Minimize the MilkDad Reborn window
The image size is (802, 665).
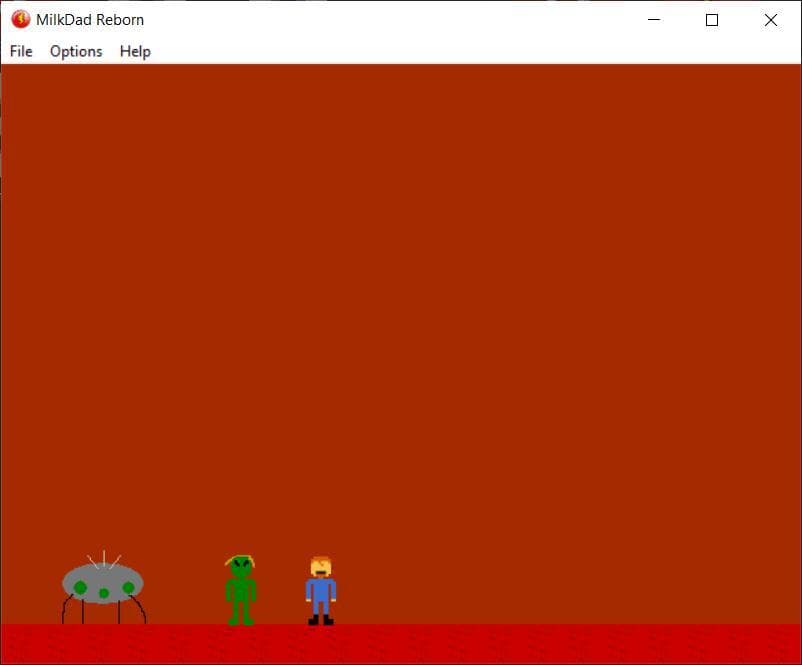pyautogui.click(x=654, y=20)
